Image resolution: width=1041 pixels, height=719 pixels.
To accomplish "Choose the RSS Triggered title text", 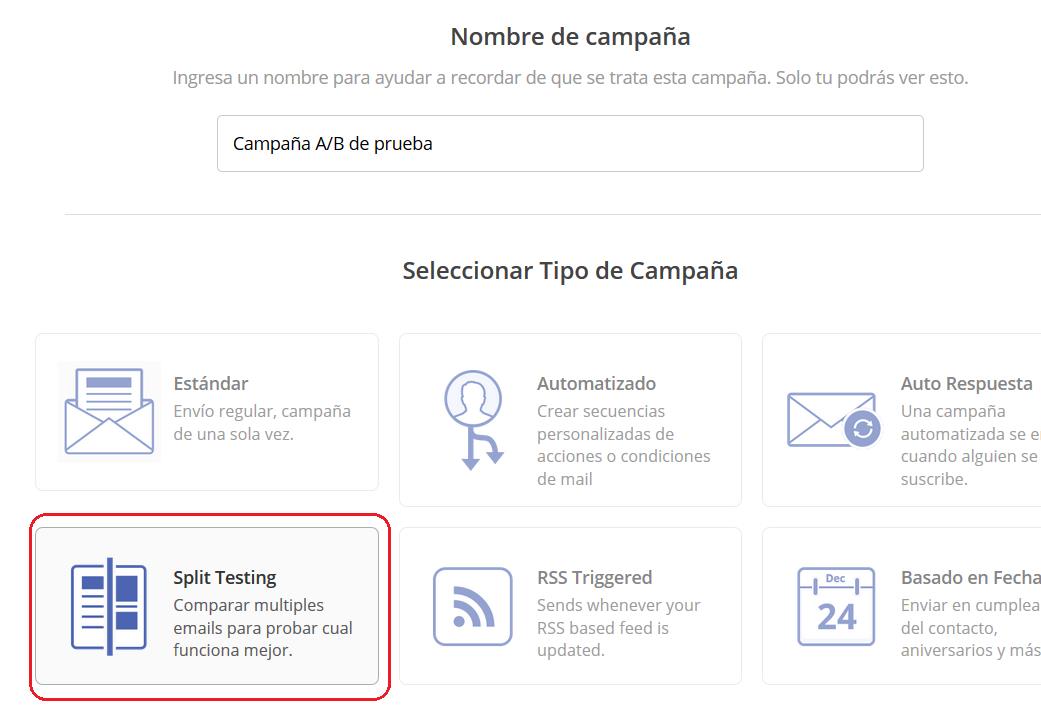I will tap(594, 577).
